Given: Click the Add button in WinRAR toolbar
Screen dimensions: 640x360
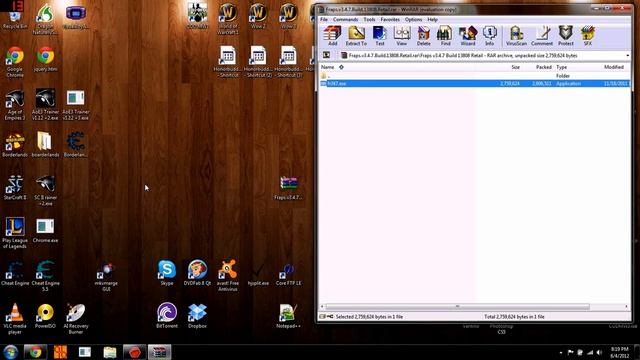Looking at the screenshot, I should (332, 36).
